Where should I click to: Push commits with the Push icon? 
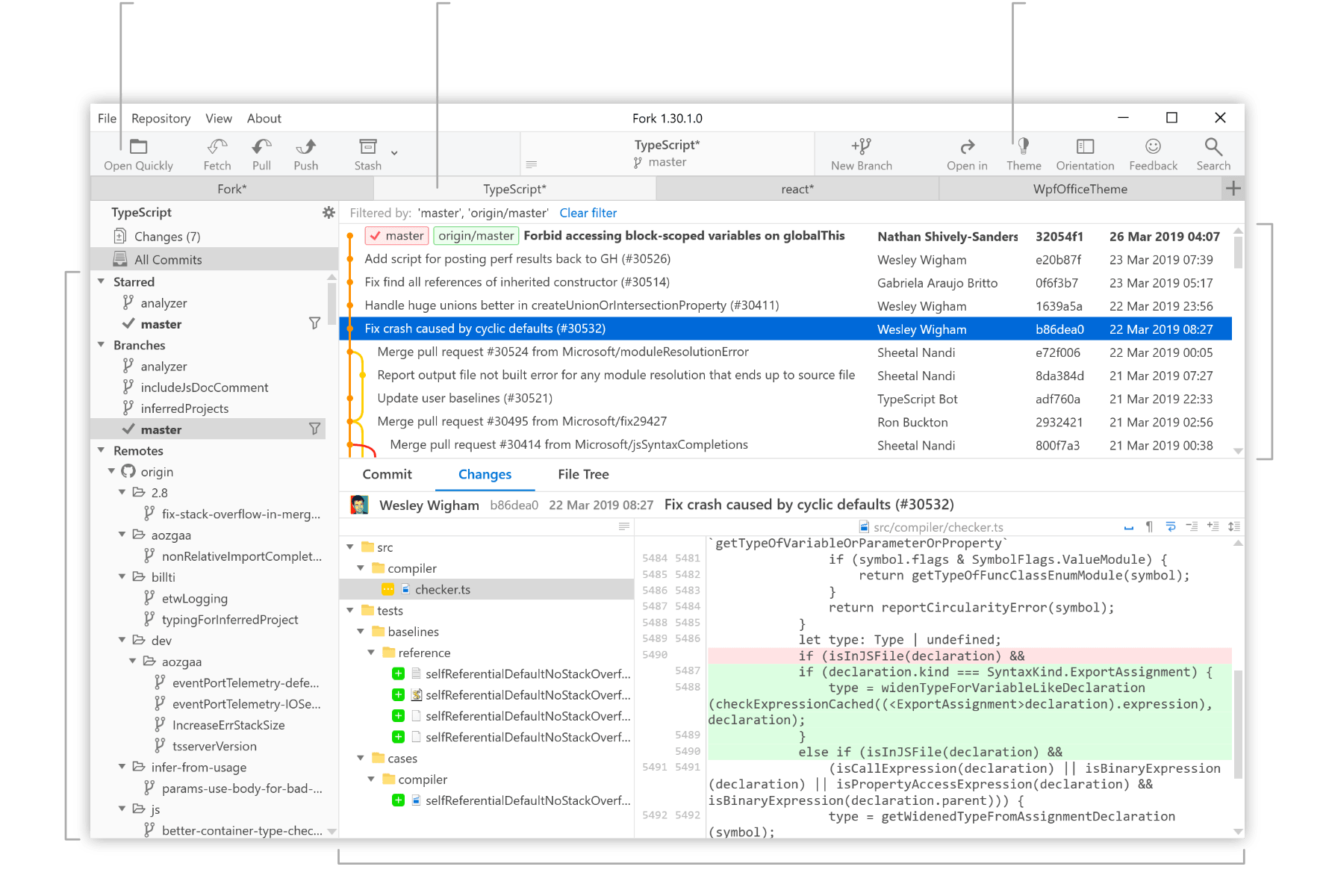(x=305, y=147)
